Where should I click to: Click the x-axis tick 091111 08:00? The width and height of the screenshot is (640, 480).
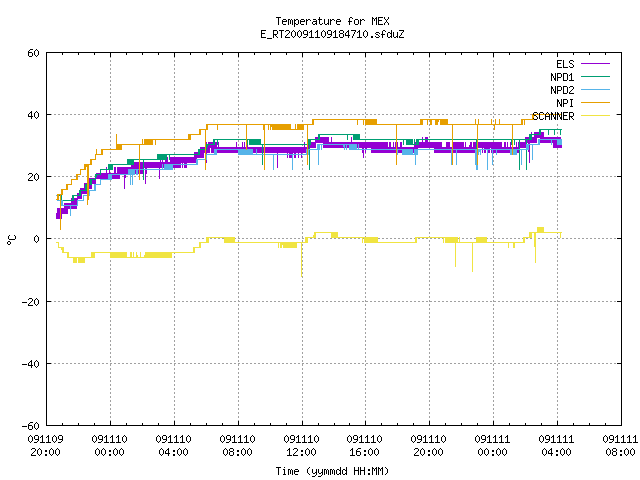[620, 446]
